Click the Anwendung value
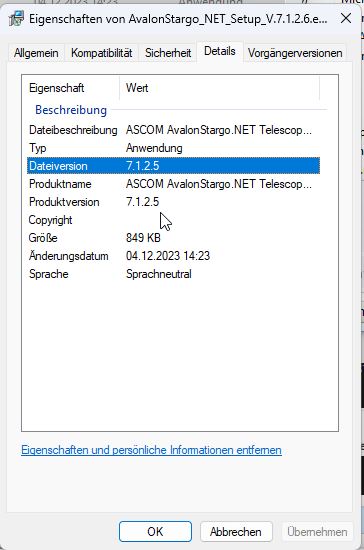Image resolution: width=364 pixels, height=550 pixels. pos(154,148)
